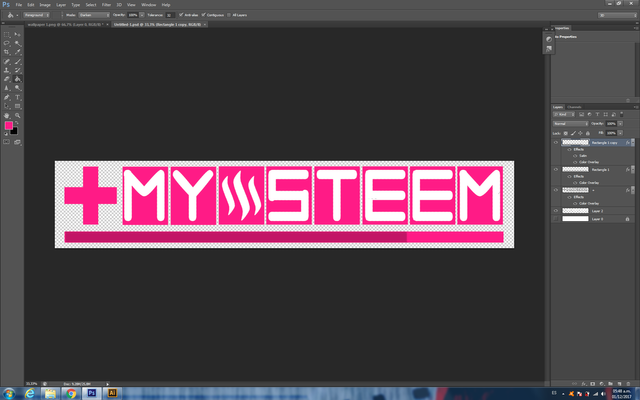Open the tool preset picker arrow
640x400 pixels.
[x=17, y=16]
